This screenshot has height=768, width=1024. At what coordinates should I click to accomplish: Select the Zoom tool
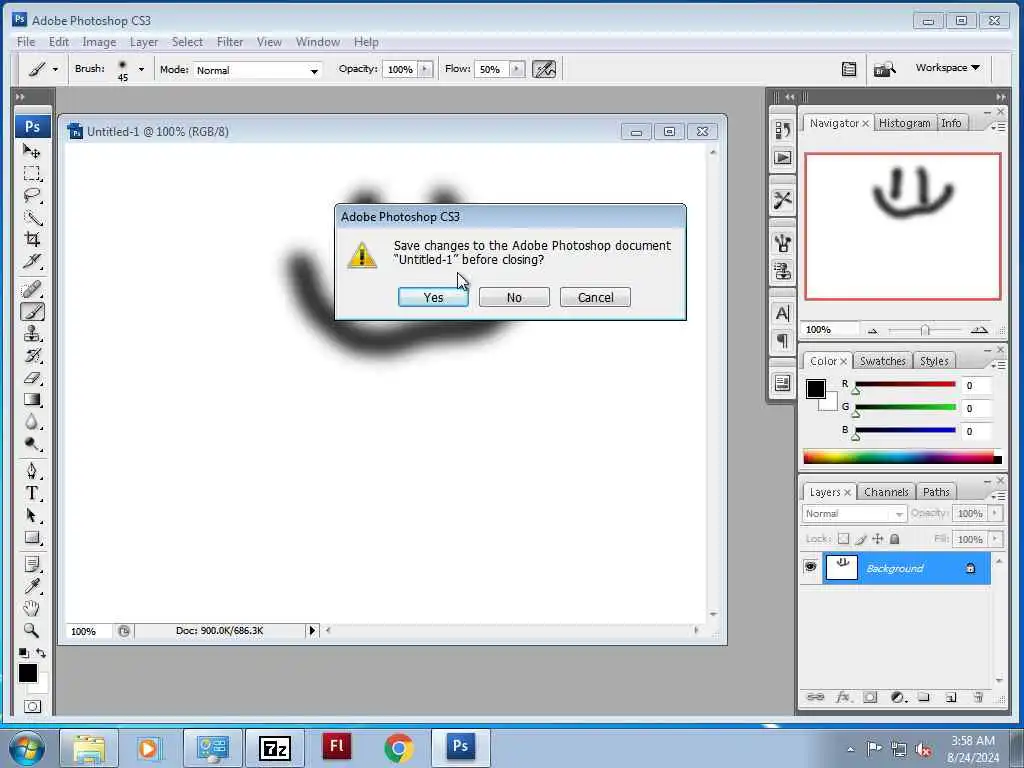tap(31, 630)
